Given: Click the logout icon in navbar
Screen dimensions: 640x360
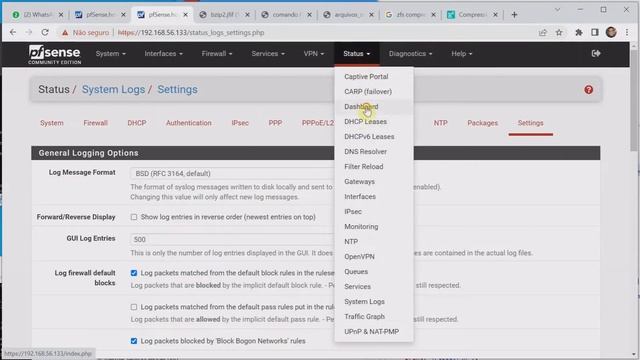Looking at the screenshot, I should pyautogui.click(x=596, y=53).
